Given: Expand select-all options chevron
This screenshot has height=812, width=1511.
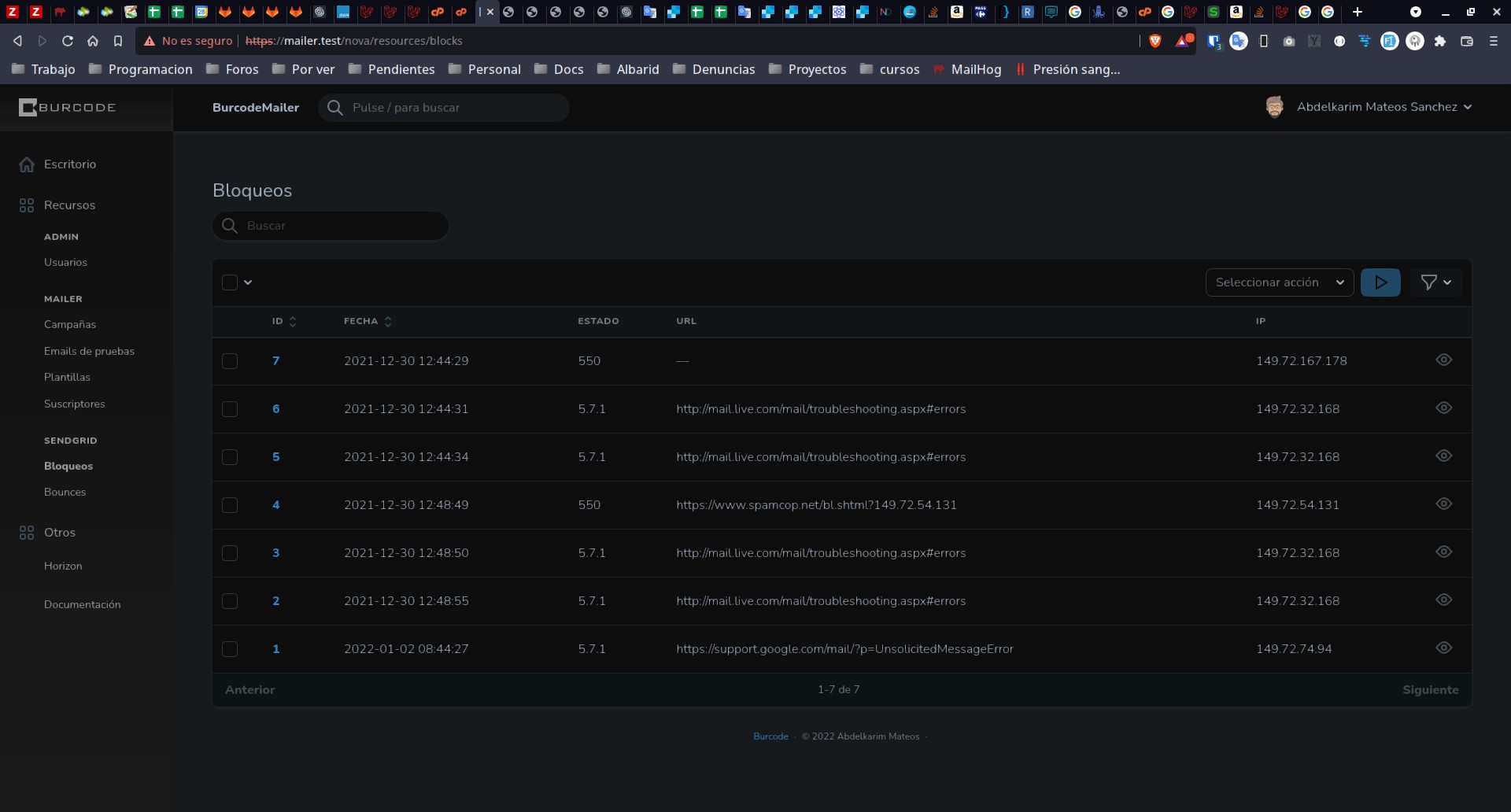Looking at the screenshot, I should coord(248,282).
